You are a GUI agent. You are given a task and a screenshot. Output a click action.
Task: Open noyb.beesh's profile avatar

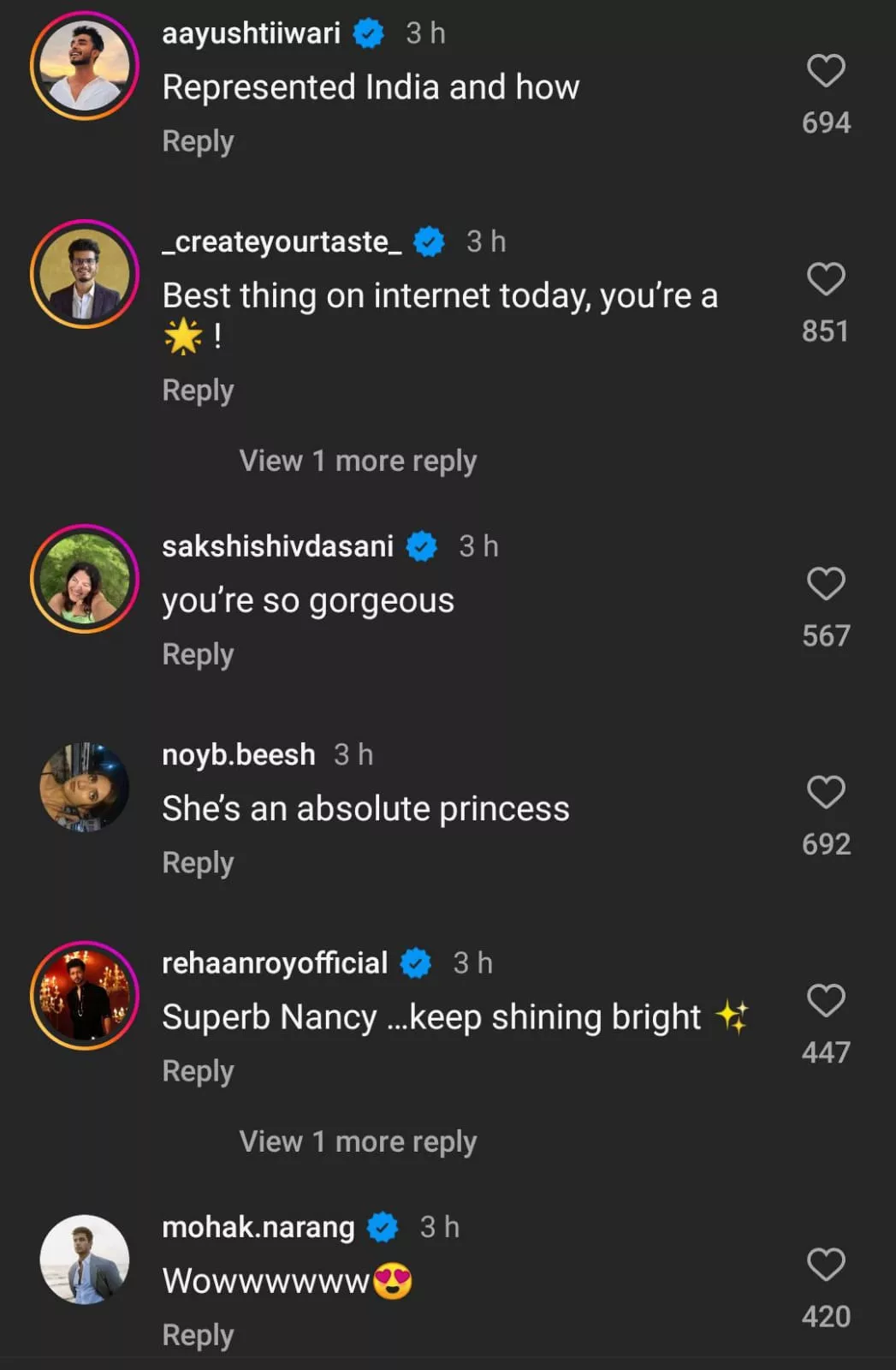(84, 788)
